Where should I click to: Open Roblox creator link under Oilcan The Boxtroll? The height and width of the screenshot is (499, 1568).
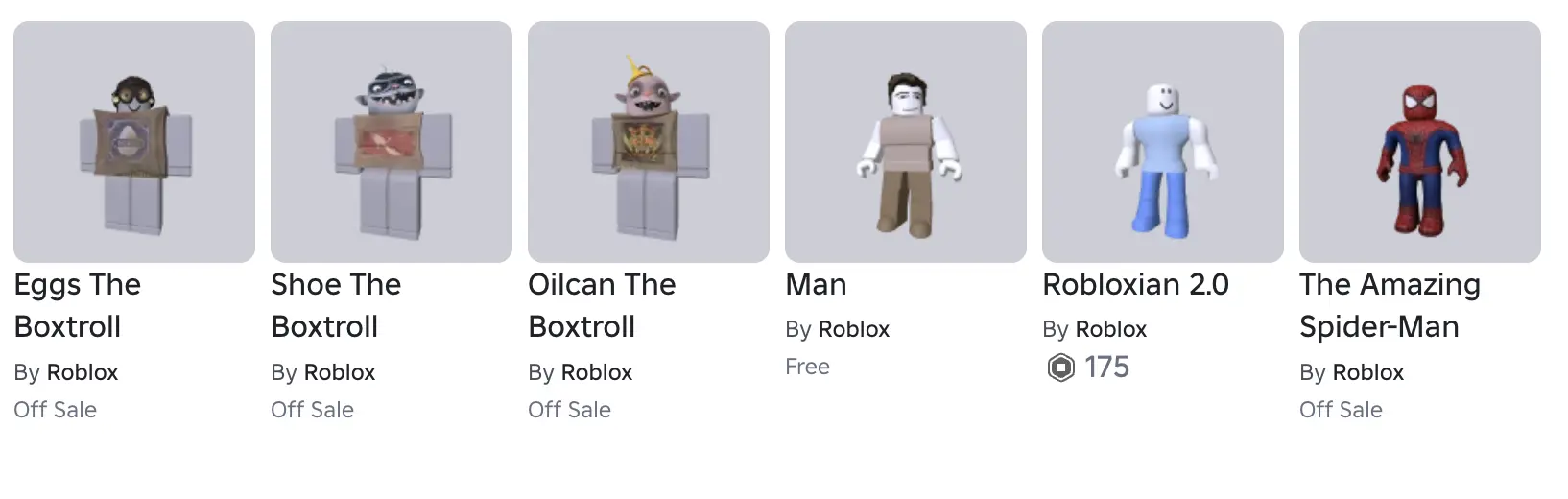[597, 372]
